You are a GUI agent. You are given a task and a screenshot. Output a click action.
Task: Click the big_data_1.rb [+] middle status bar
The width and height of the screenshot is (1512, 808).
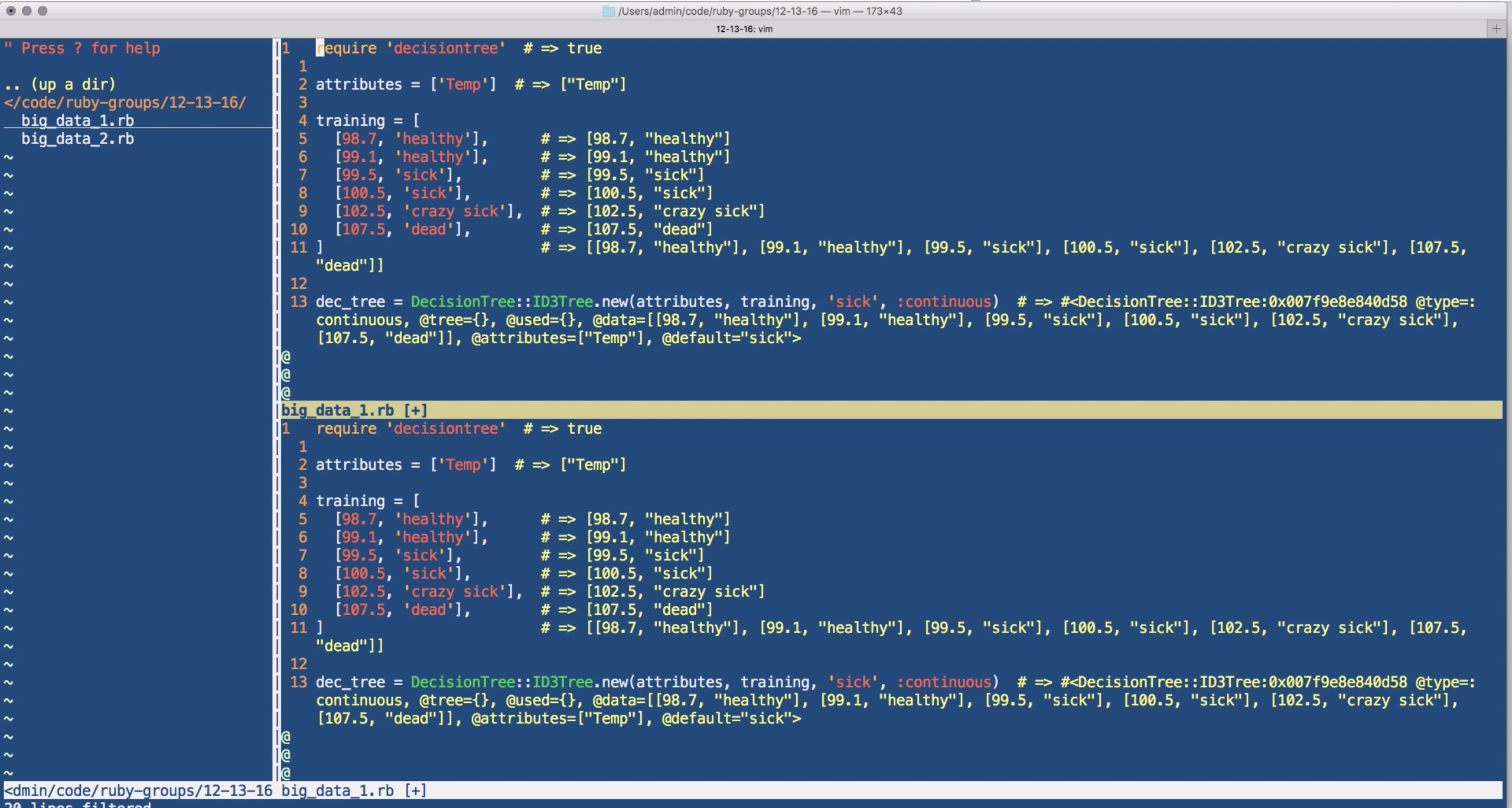pyautogui.click(x=354, y=410)
